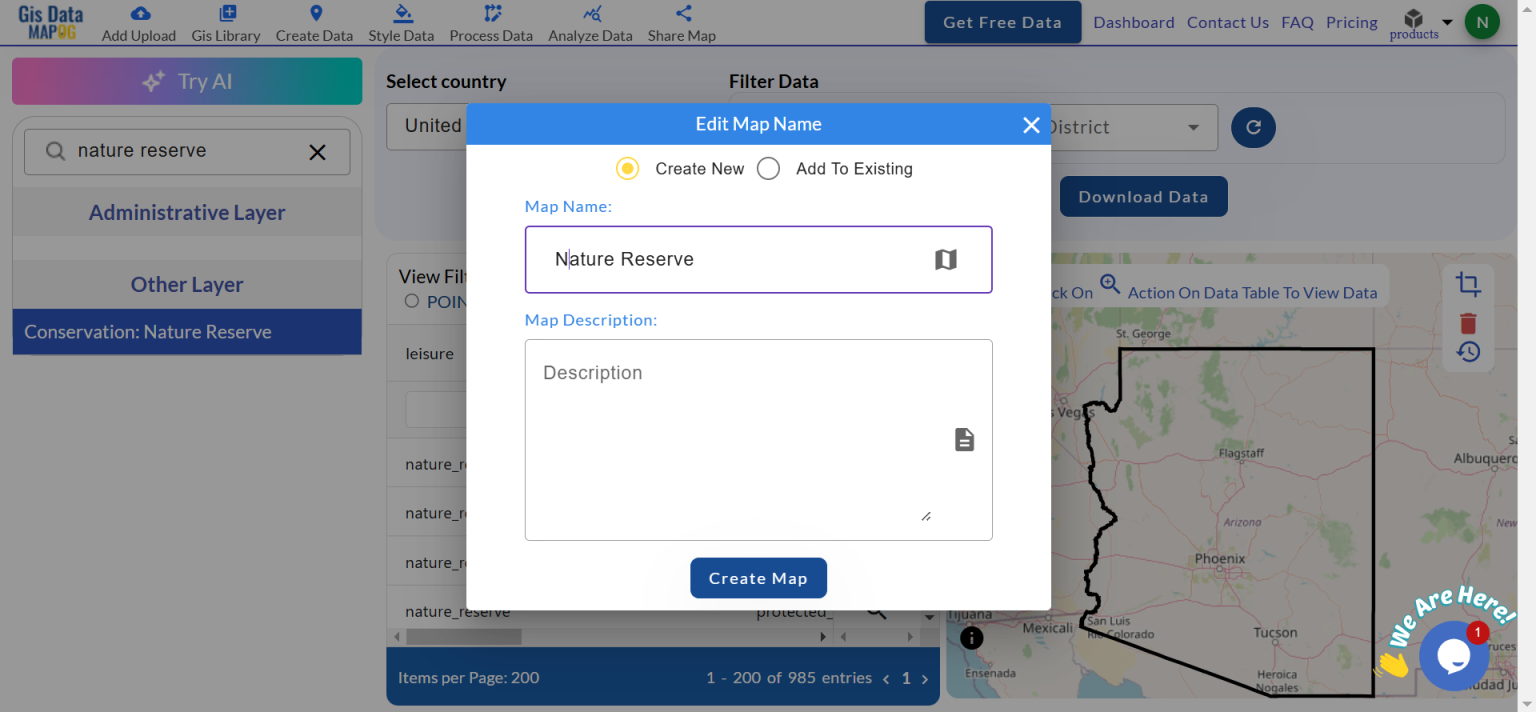Select the Create Data tool
Screen dimensions: 1536x712
point(314,22)
